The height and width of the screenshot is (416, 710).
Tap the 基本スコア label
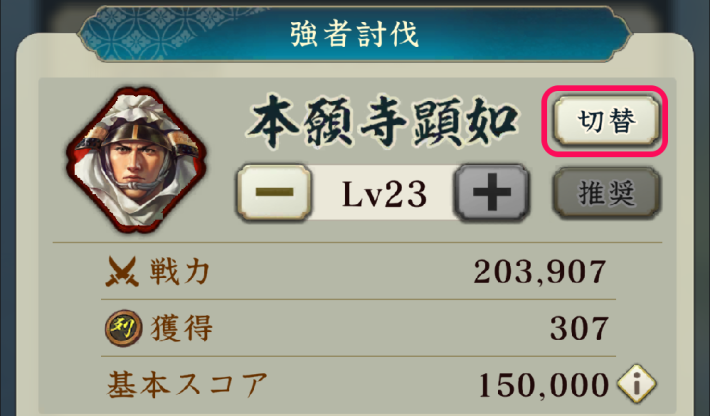(x=187, y=385)
